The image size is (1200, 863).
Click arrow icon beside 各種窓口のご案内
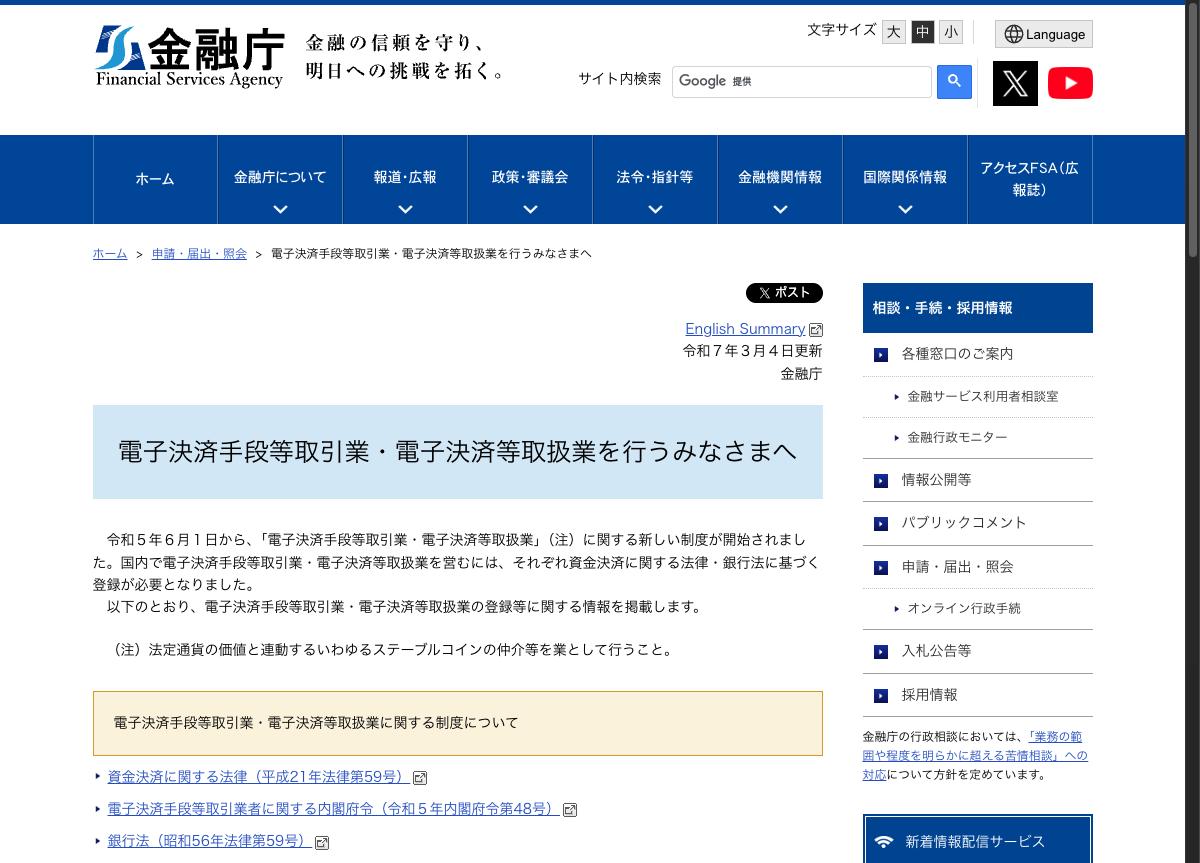tap(881, 355)
